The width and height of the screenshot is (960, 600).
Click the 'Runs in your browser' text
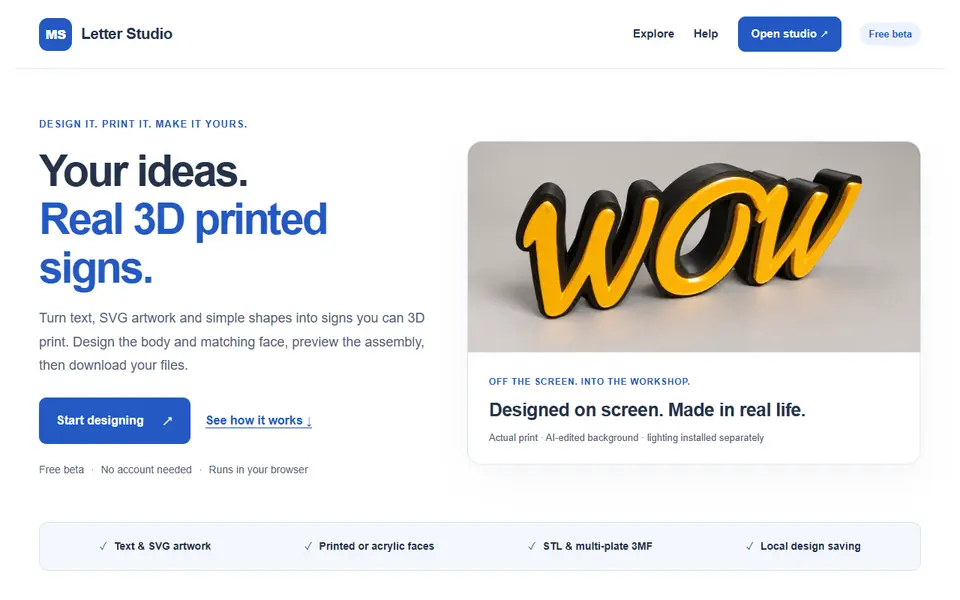[258, 470]
